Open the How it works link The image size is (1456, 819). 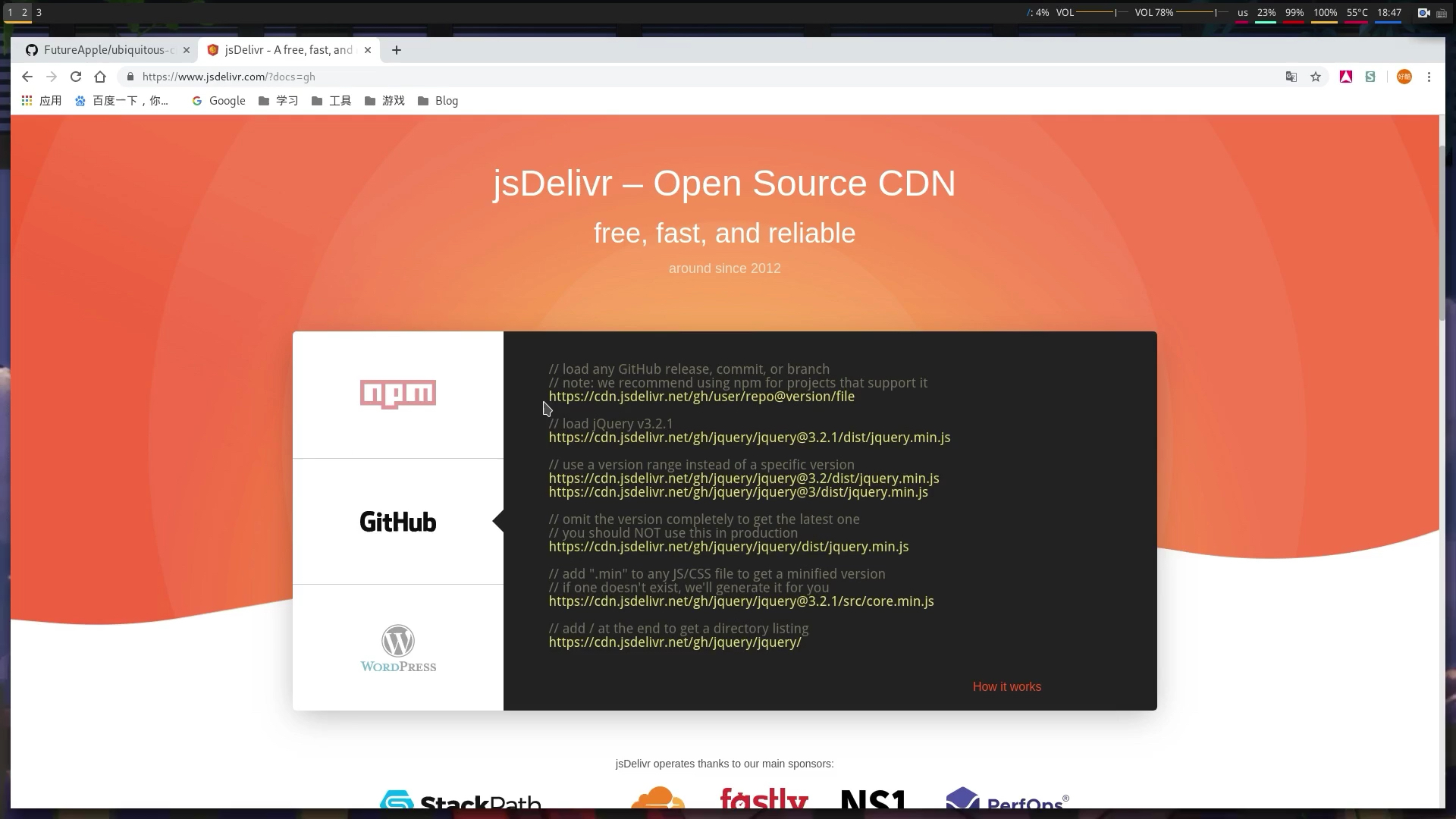[1007, 686]
